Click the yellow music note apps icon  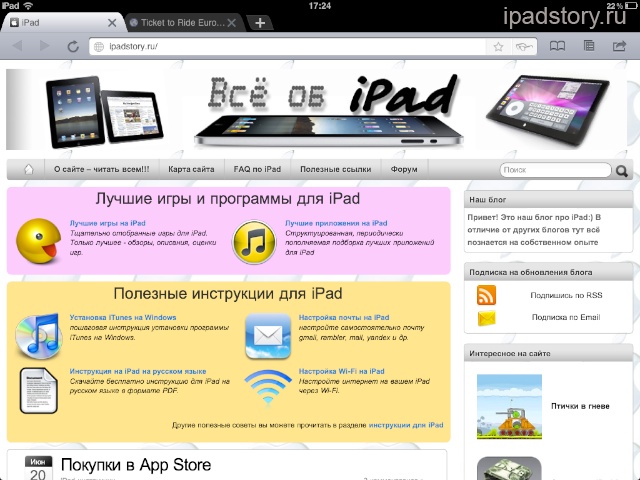pyautogui.click(x=254, y=242)
